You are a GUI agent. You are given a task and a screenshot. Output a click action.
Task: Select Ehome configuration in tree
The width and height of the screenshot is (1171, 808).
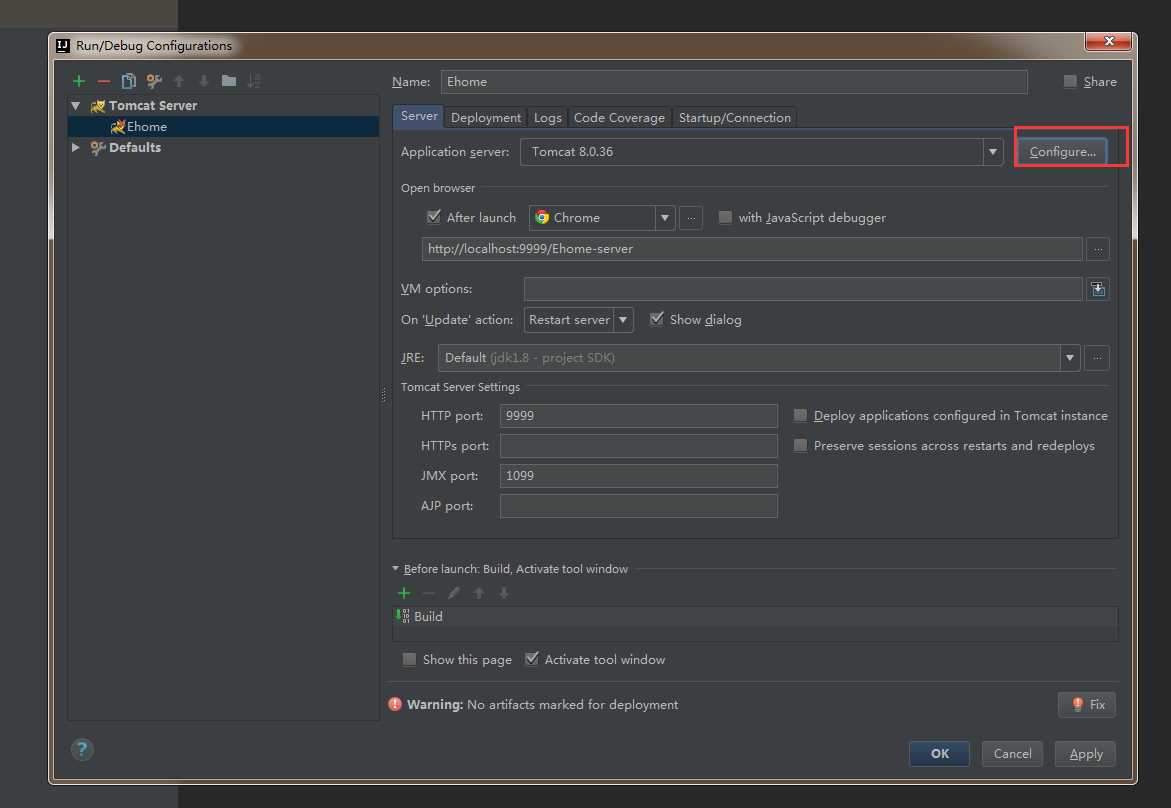pos(223,127)
